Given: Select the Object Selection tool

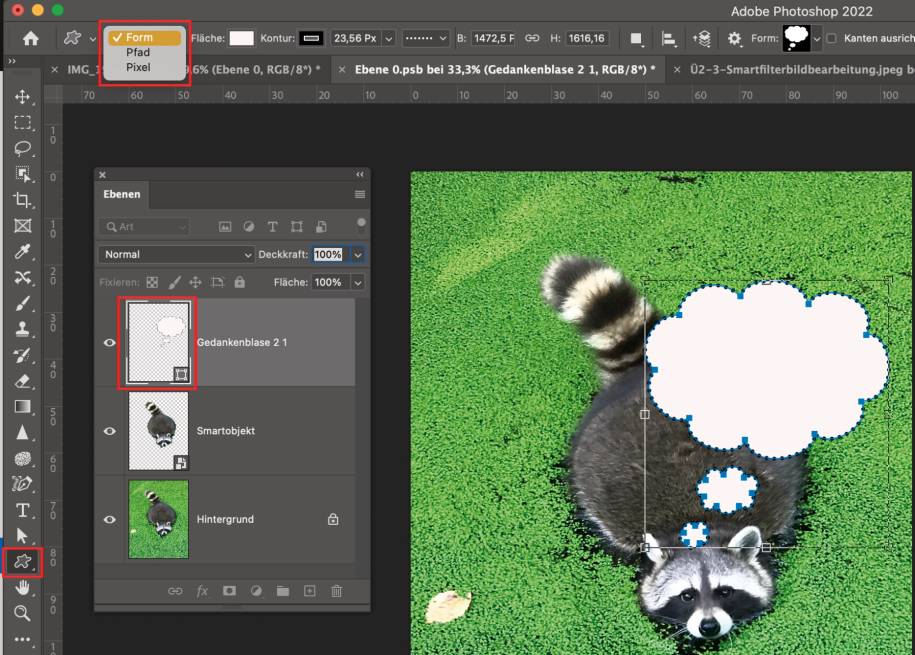Looking at the screenshot, I should (22, 174).
